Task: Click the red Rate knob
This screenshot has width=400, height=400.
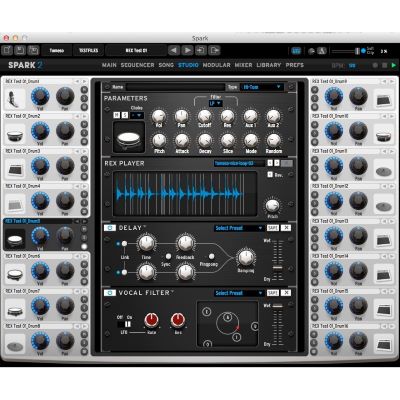Action: [x=151, y=320]
